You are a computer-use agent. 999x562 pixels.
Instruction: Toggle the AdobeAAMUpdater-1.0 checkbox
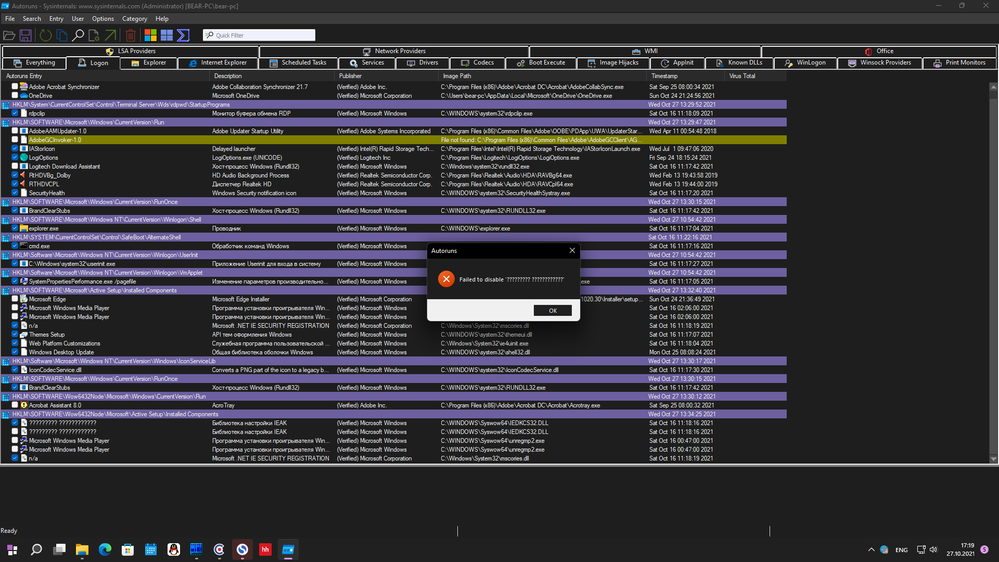tap(15, 131)
